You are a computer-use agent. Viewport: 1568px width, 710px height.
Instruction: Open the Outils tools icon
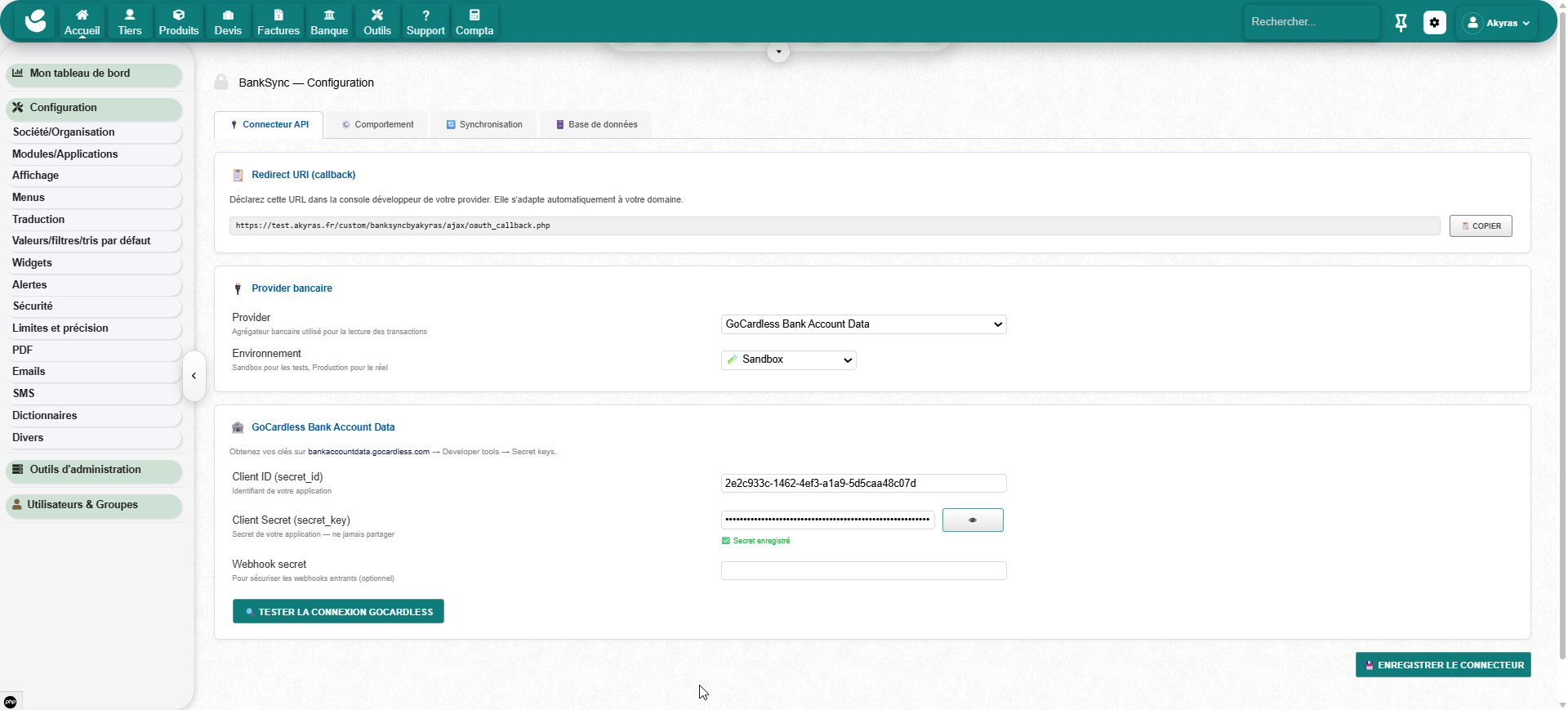coord(376,16)
